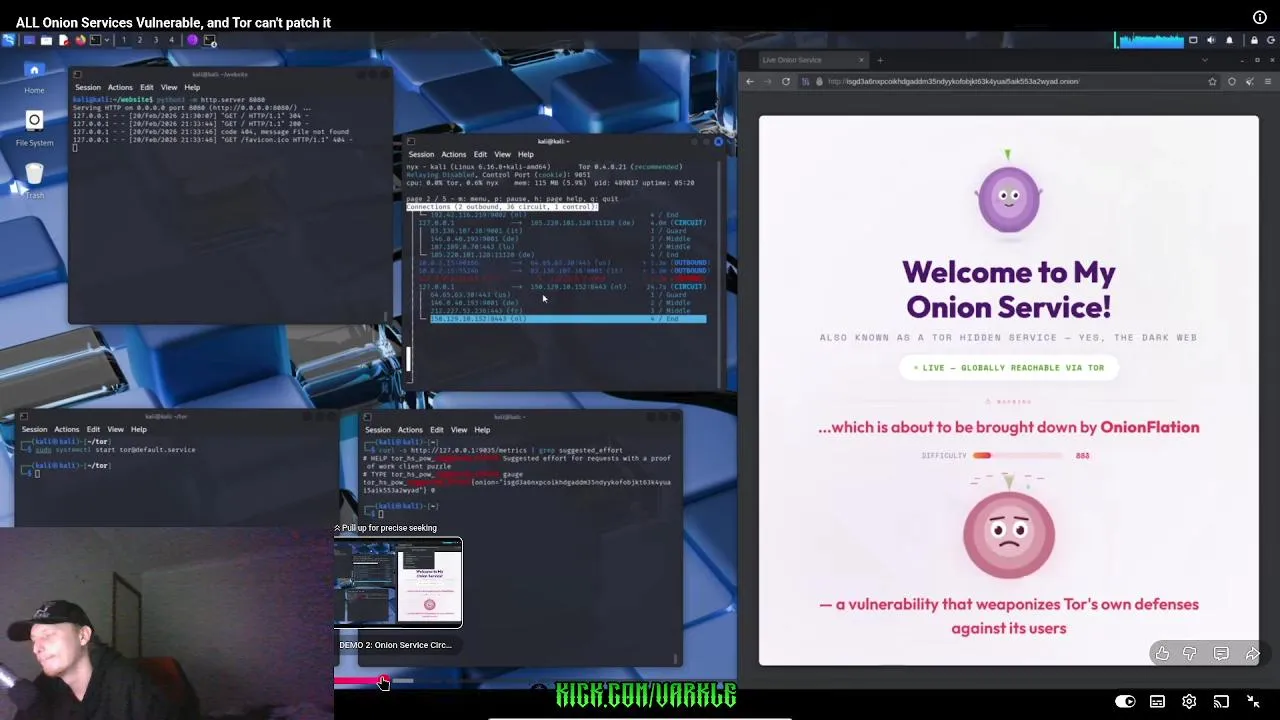Open the Trash desktop icon
Screen dimensions: 1280x720
click(x=34, y=178)
